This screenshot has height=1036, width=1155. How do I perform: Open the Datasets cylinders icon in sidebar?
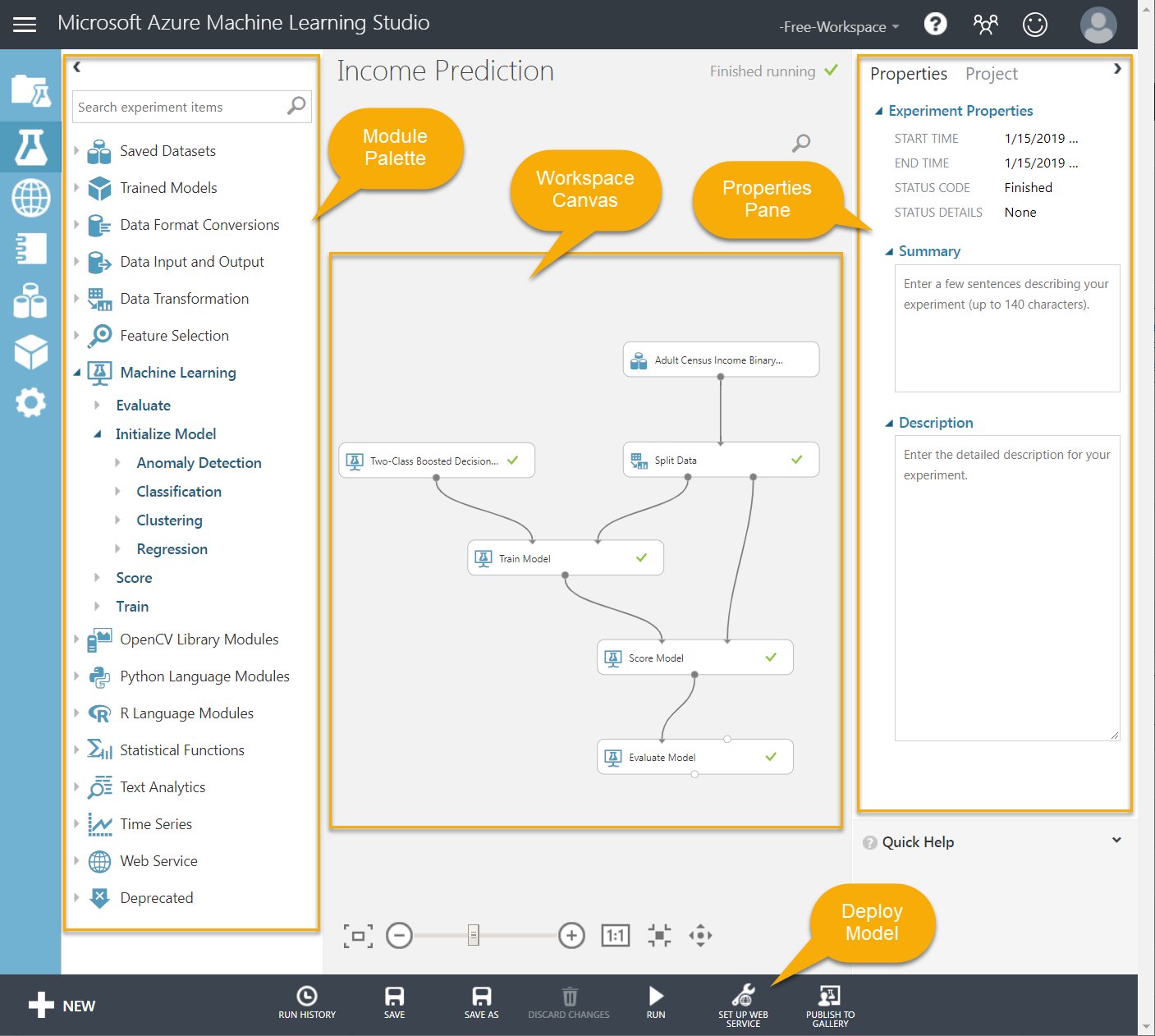tap(31, 300)
